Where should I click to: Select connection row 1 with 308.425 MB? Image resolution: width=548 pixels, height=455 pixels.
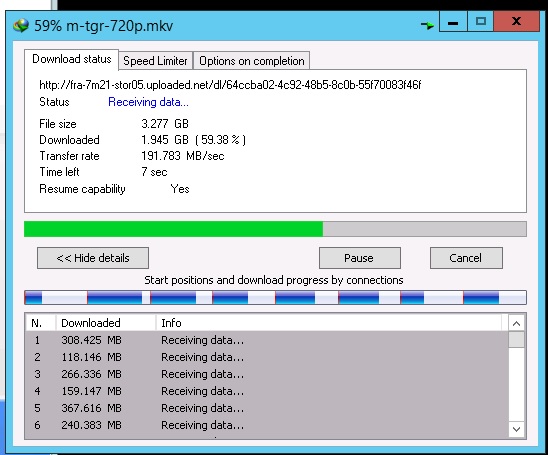[267, 340]
